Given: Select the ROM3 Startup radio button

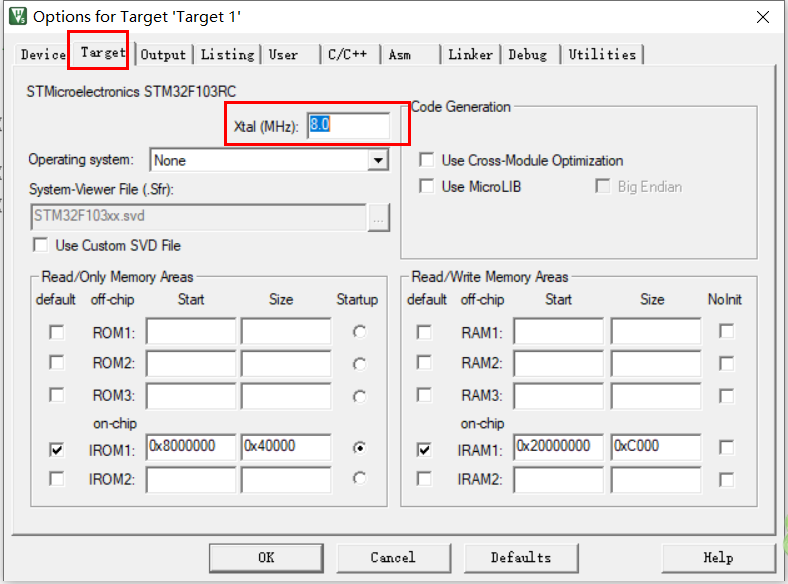Looking at the screenshot, I should point(359,397).
